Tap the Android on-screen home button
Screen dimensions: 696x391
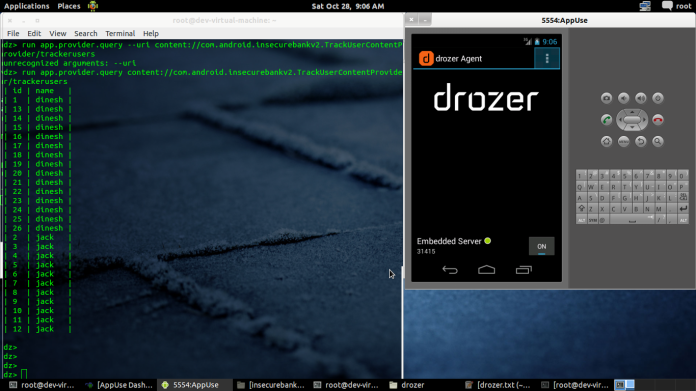coord(486,270)
